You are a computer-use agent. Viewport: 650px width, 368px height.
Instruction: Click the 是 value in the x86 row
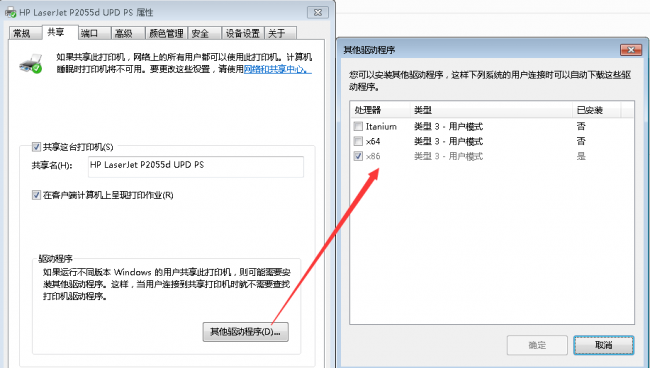coord(581,156)
